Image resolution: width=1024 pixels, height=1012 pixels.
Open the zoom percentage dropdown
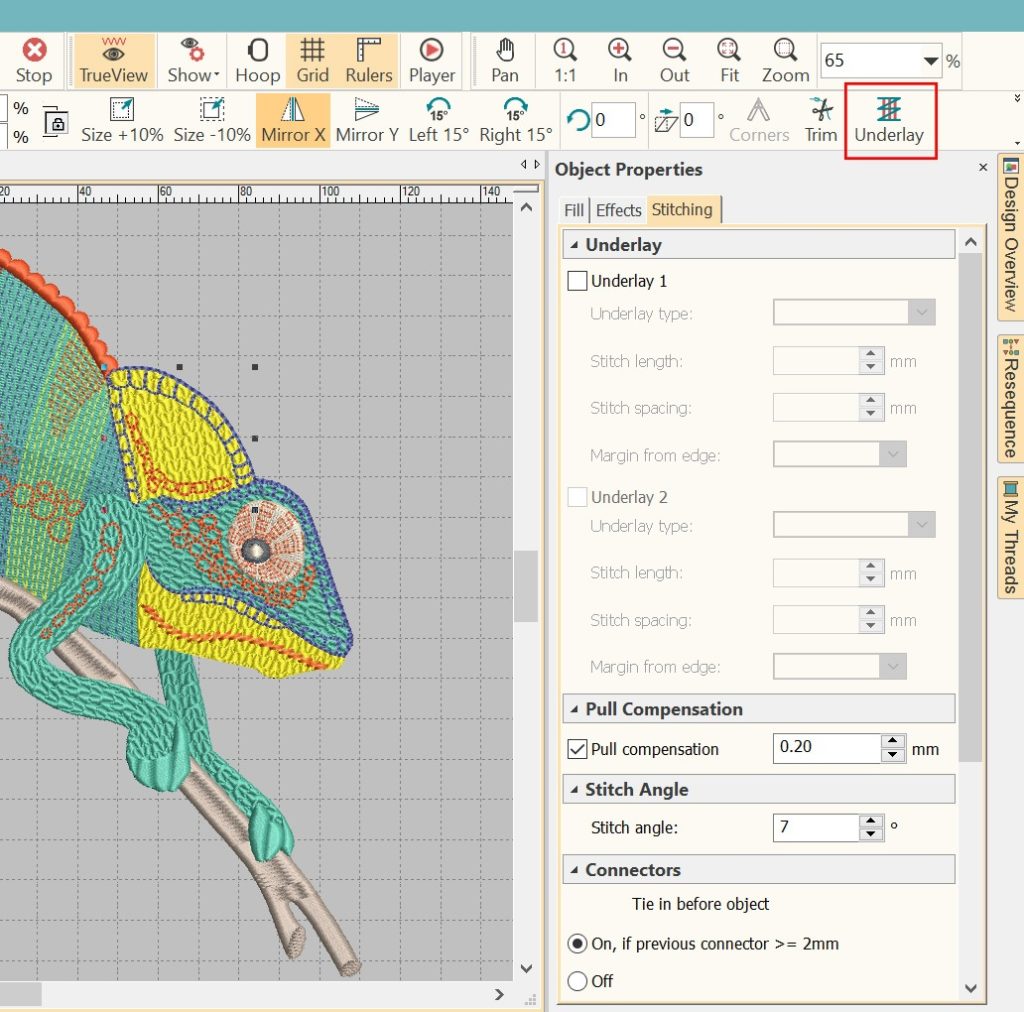[x=930, y=61]
